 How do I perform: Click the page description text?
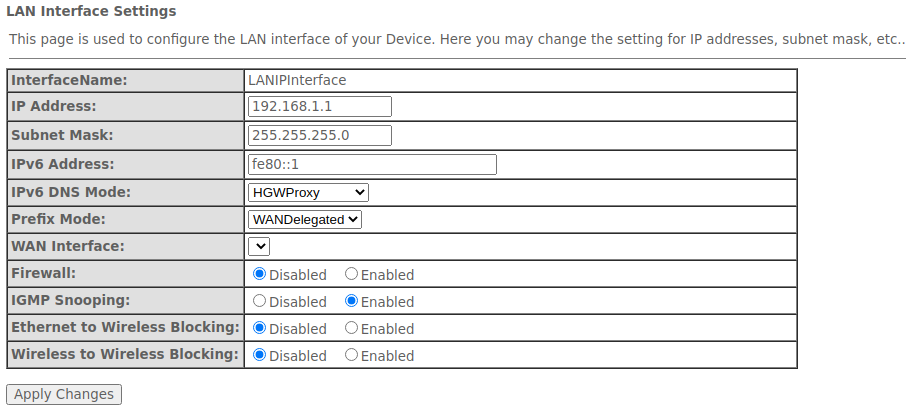click(456, 39)
